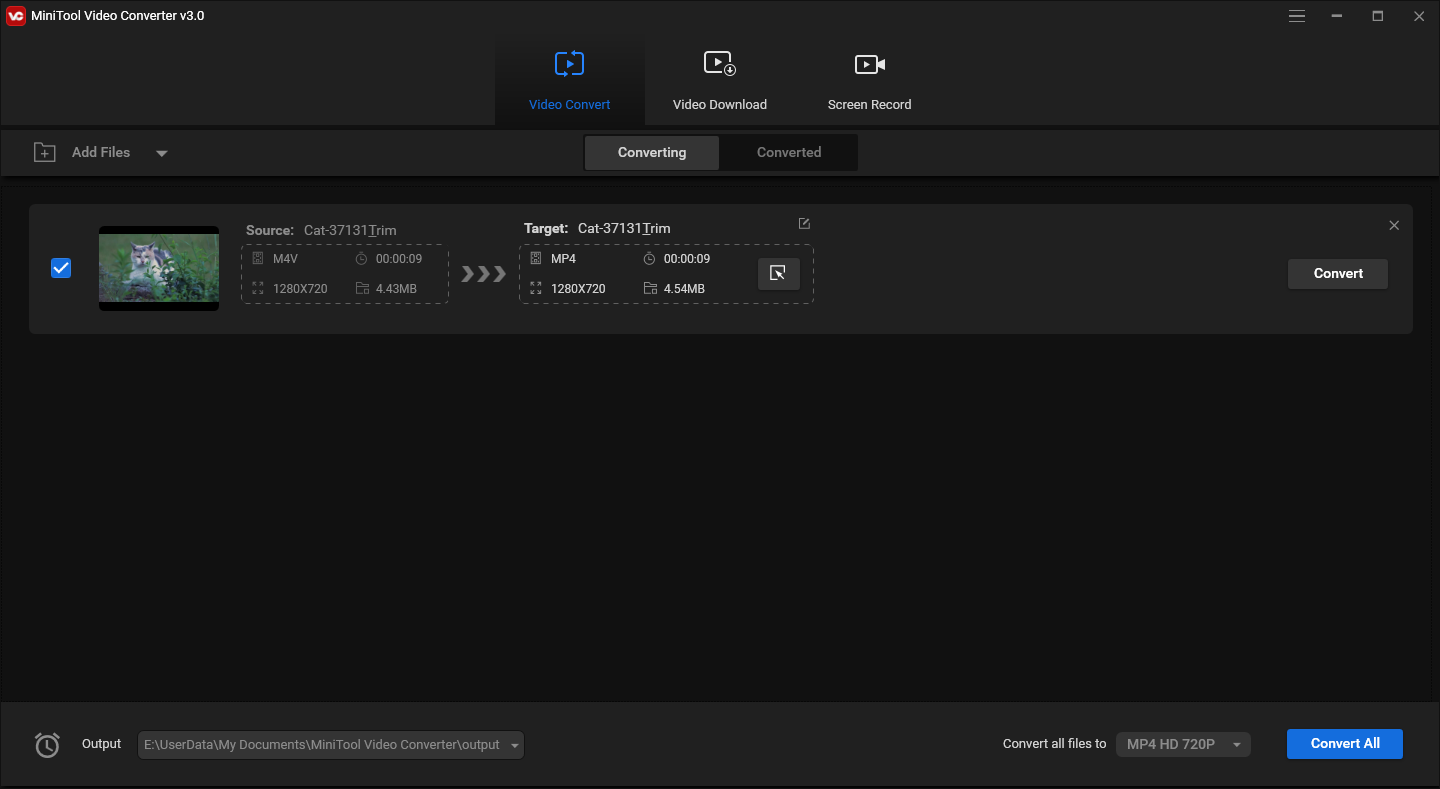The width and height of the screenshot is (1440, 789).
Task: Click the Add Files folder icon
Action: point(45,152)
